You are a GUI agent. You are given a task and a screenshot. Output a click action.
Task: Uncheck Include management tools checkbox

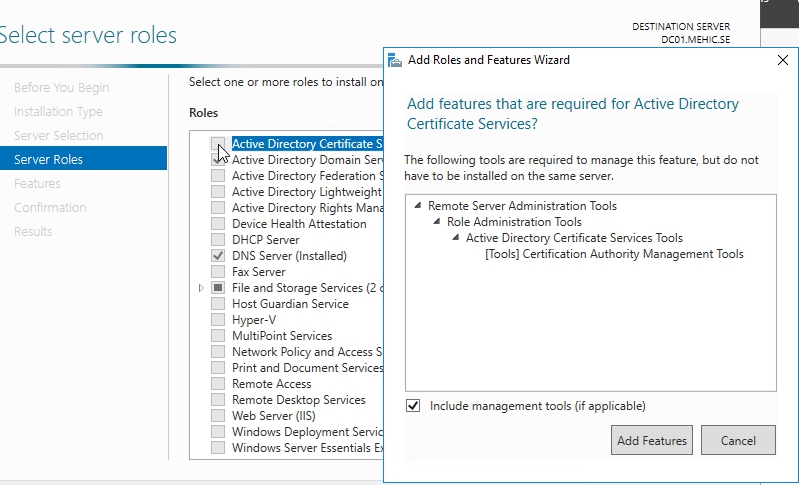pos(413,406)
